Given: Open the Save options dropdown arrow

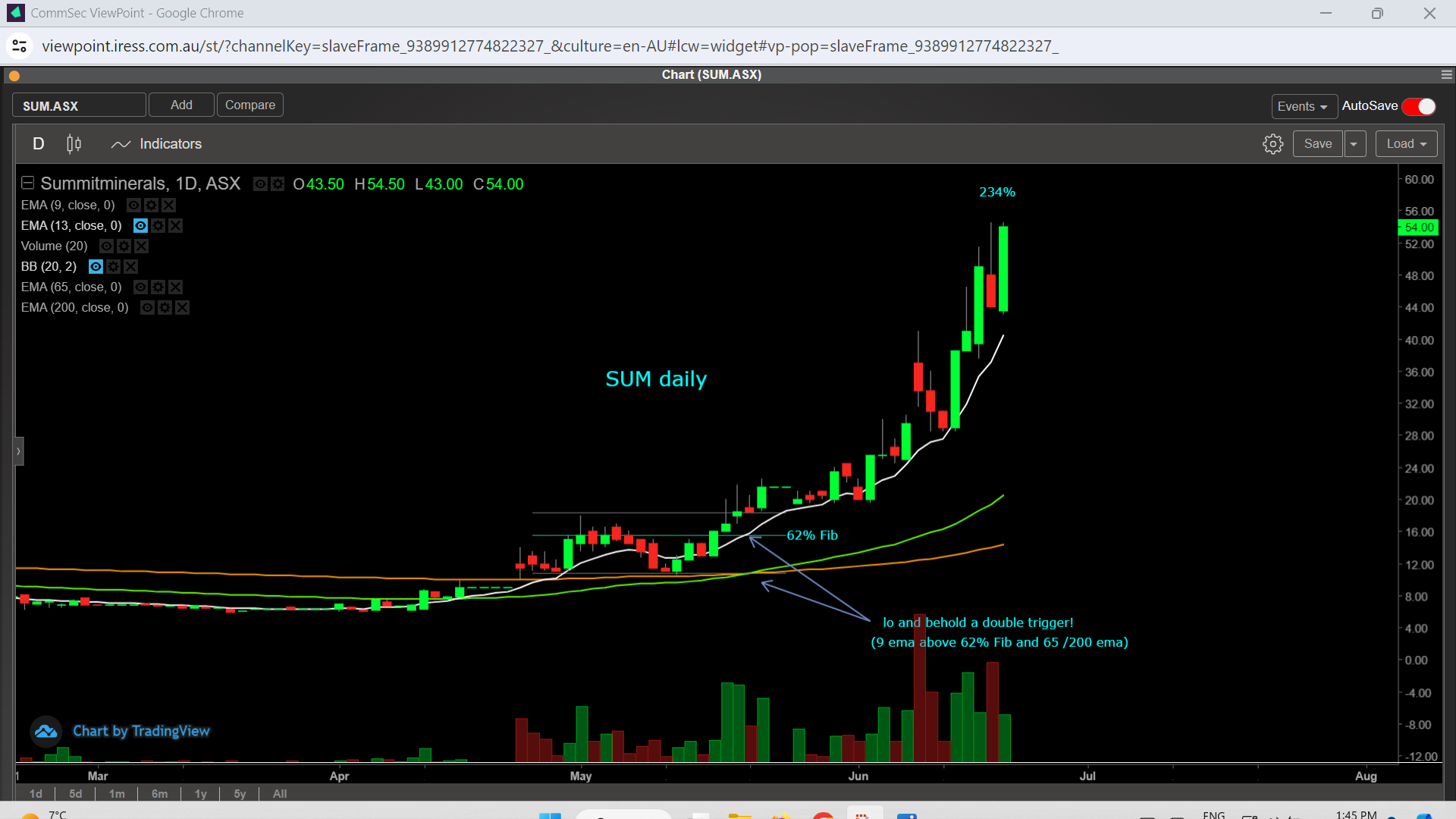Looking at the screenshot, I should click(x=1354, y=144).
